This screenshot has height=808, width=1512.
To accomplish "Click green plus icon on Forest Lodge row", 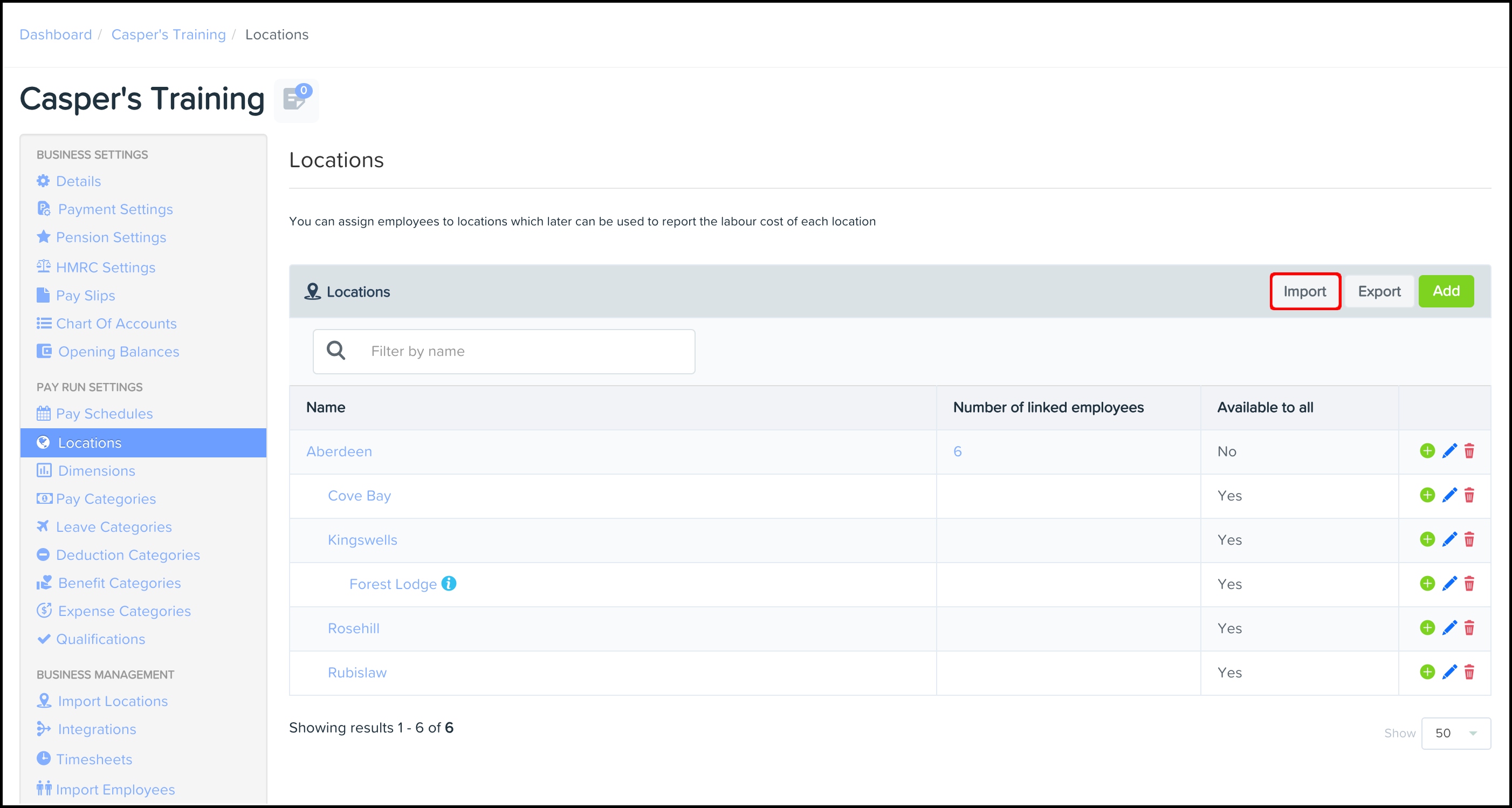I will [x=1427, y=584].
